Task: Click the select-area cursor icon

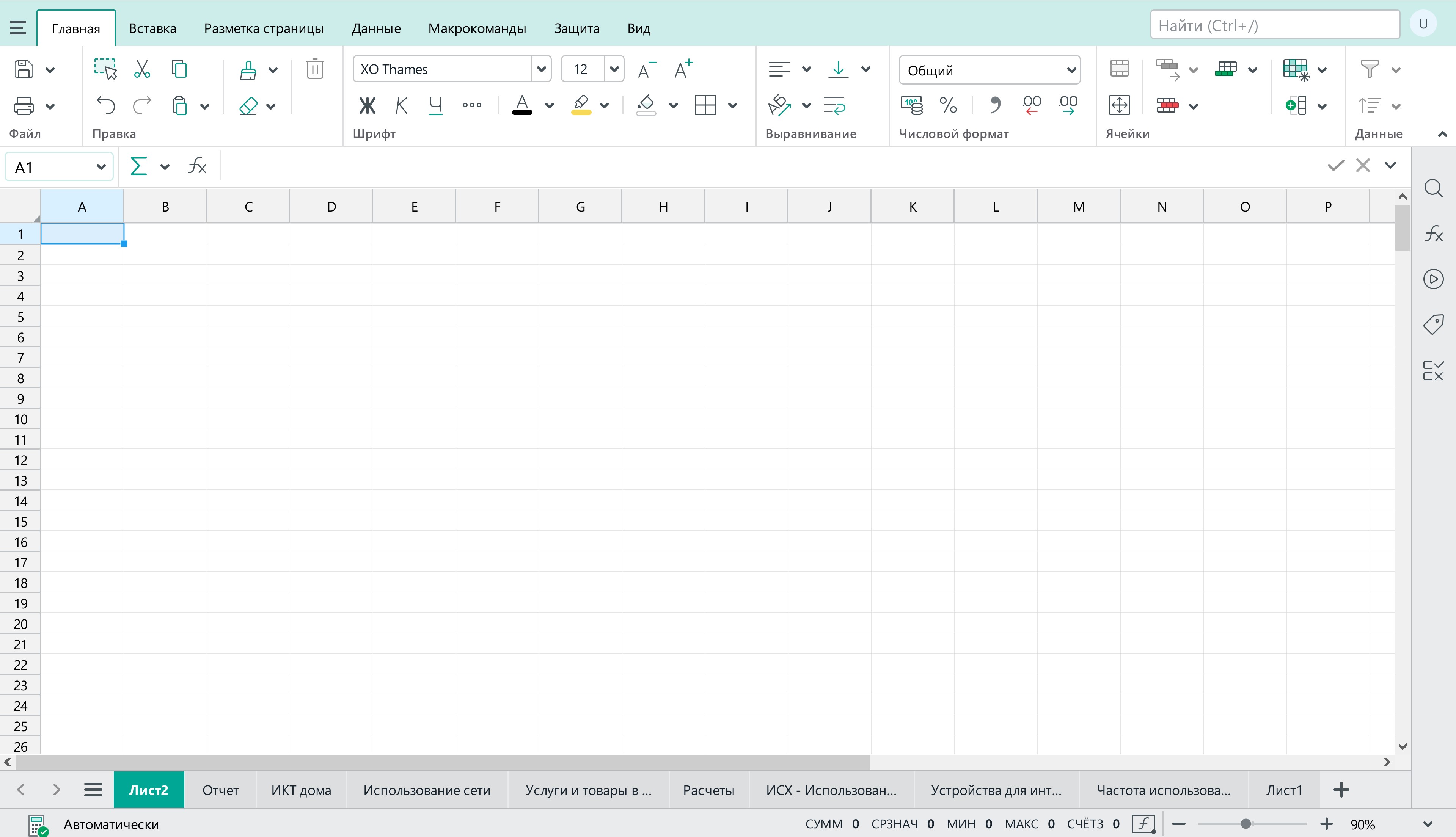Action: tap(105, 68)
